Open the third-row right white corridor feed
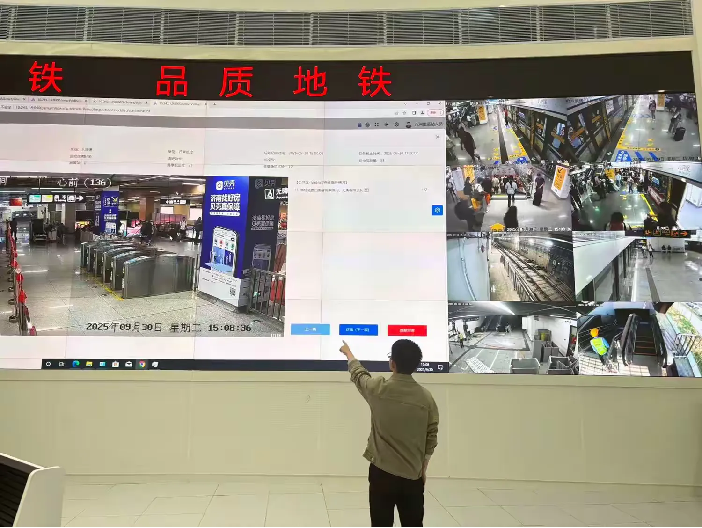 (x=637, y=266)
